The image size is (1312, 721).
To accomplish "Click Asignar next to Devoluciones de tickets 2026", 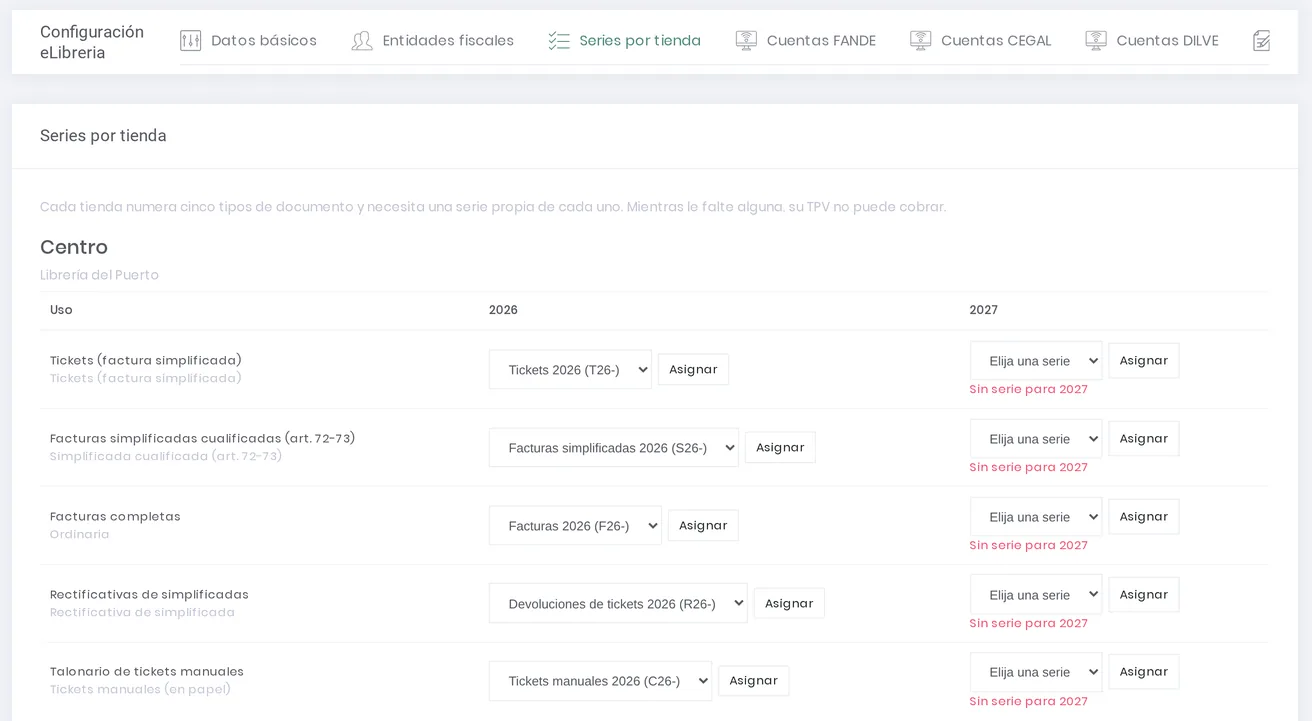I will pyautogui.click(x=789, y=603).
